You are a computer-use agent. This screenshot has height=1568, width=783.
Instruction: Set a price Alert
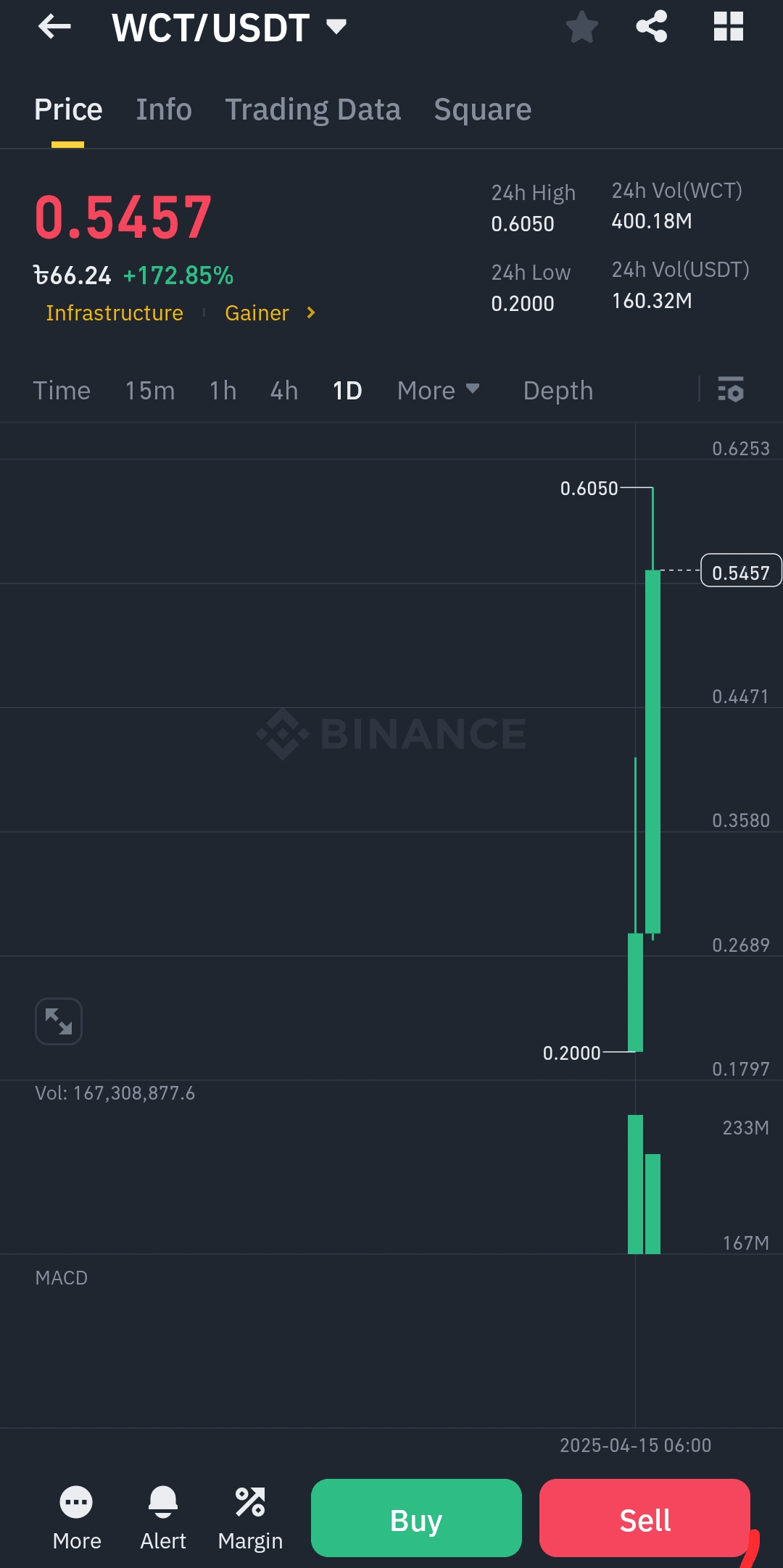click(x=163, y=1517)
